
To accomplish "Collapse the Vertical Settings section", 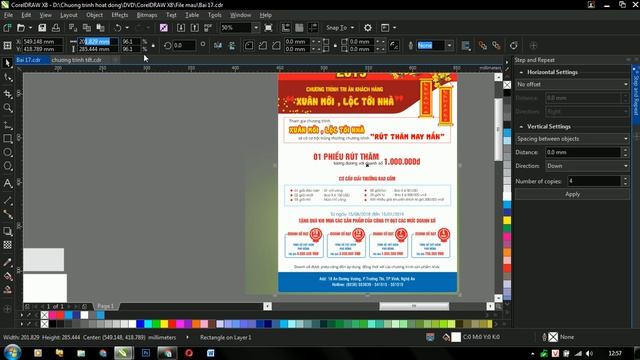I will (x=521, y=127).
